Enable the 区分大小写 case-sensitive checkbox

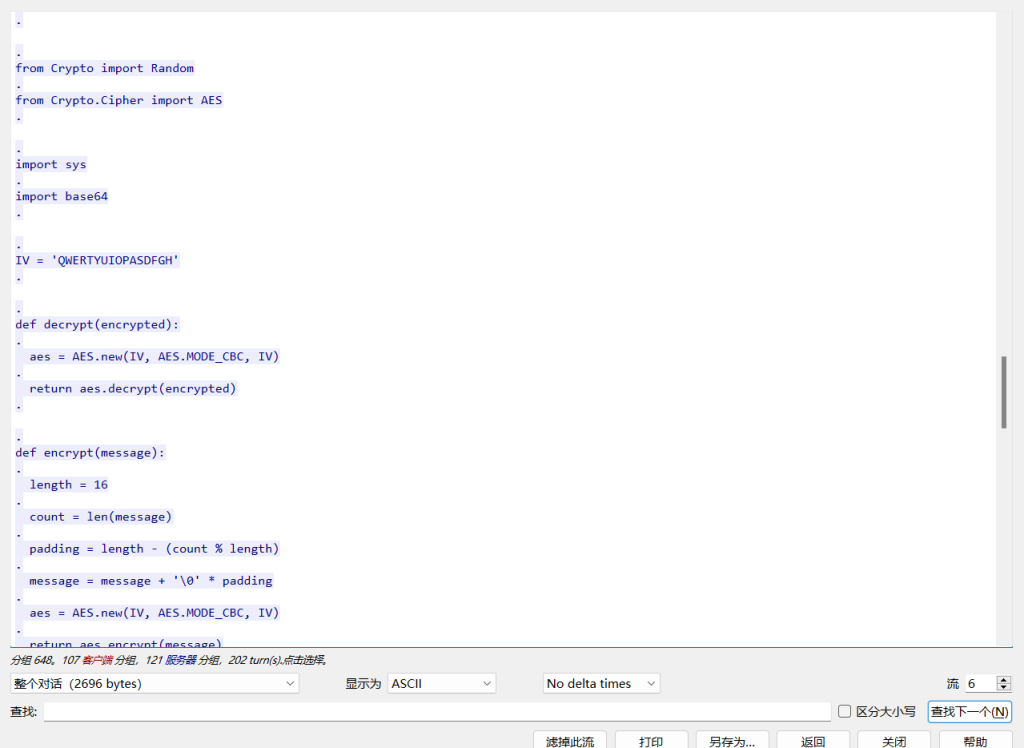[845, 711]
